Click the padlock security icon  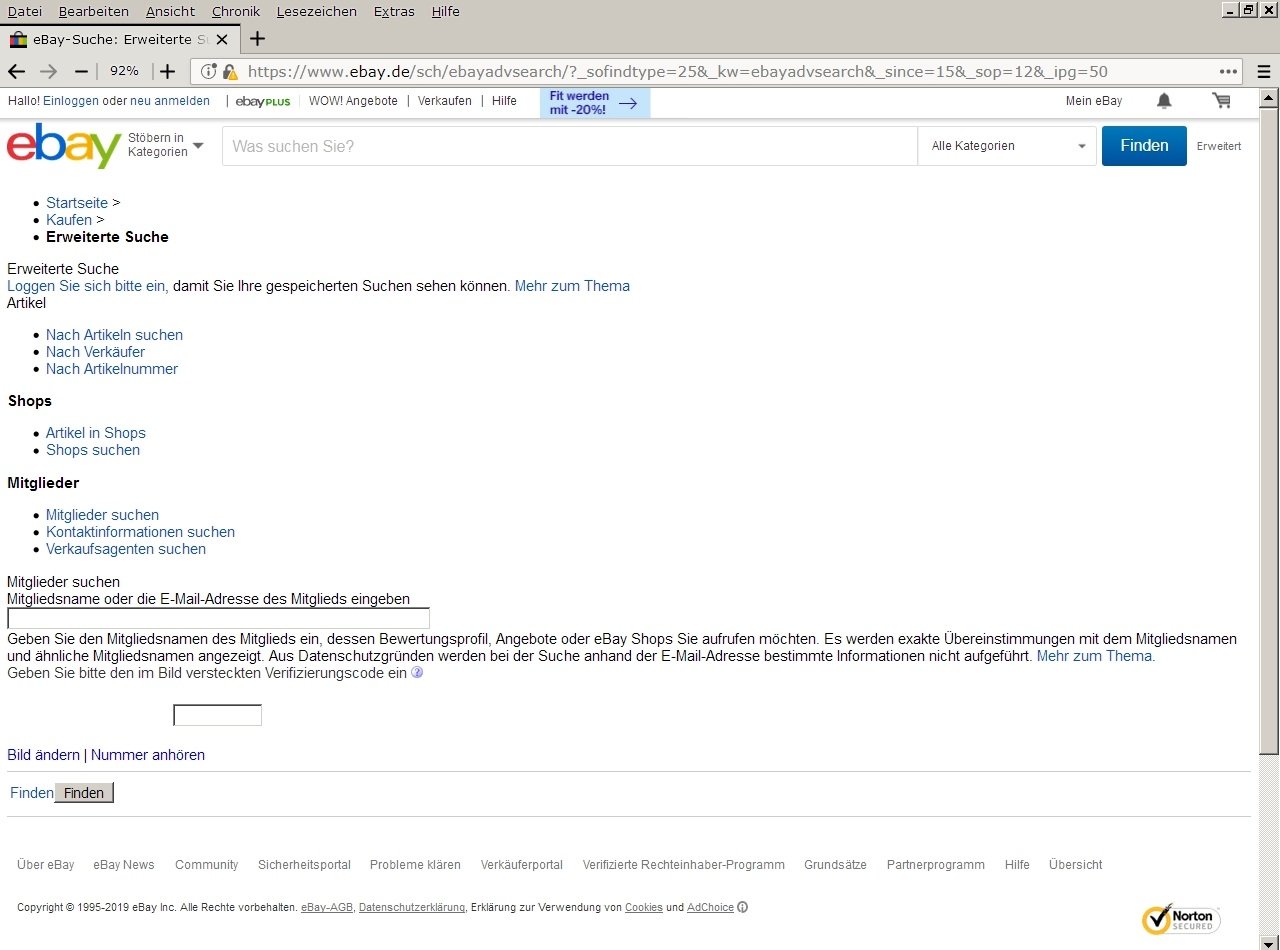pyautogui.click(x=230, y=72)
